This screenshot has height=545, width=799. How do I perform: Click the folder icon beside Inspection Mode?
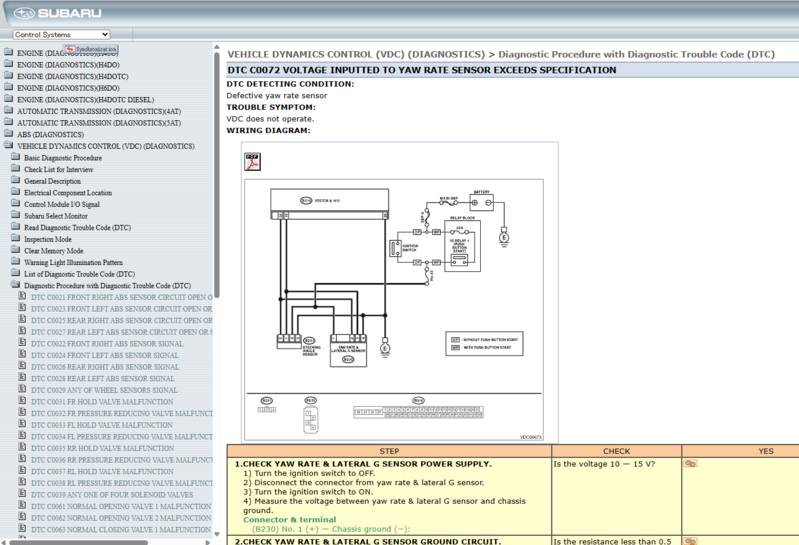[x=16, y=239]
